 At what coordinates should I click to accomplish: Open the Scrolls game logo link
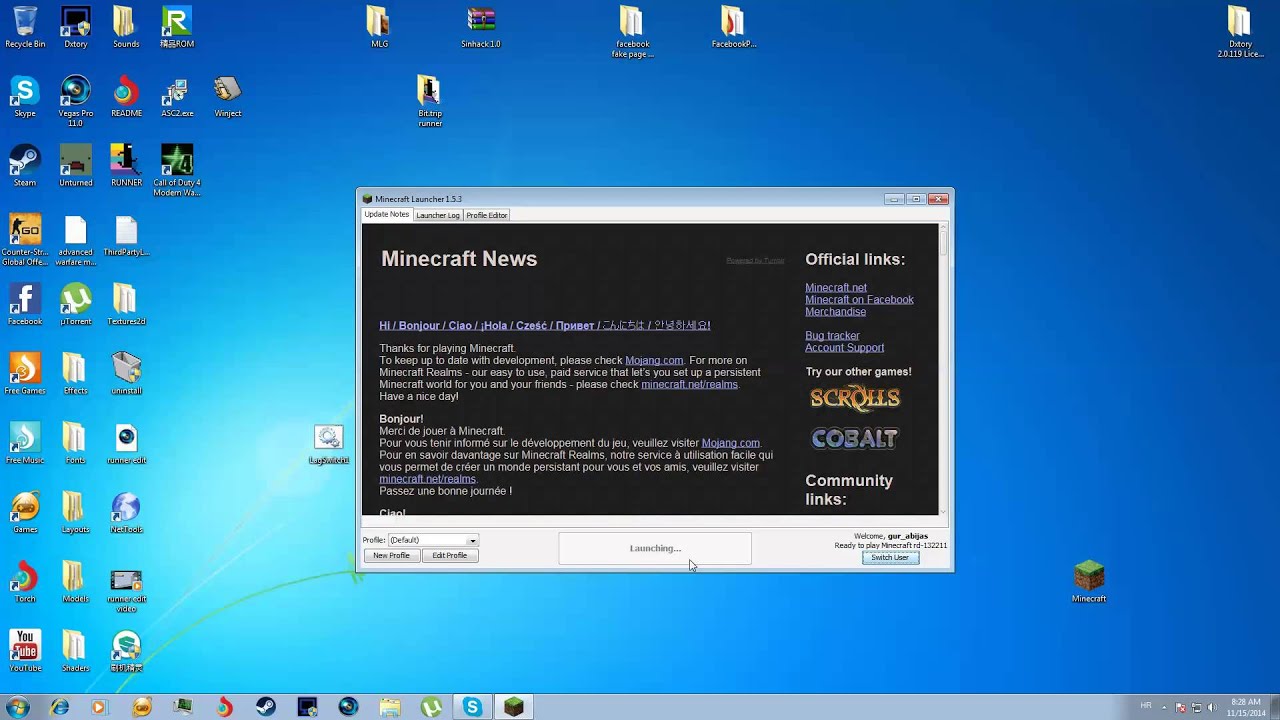(855, 398)
